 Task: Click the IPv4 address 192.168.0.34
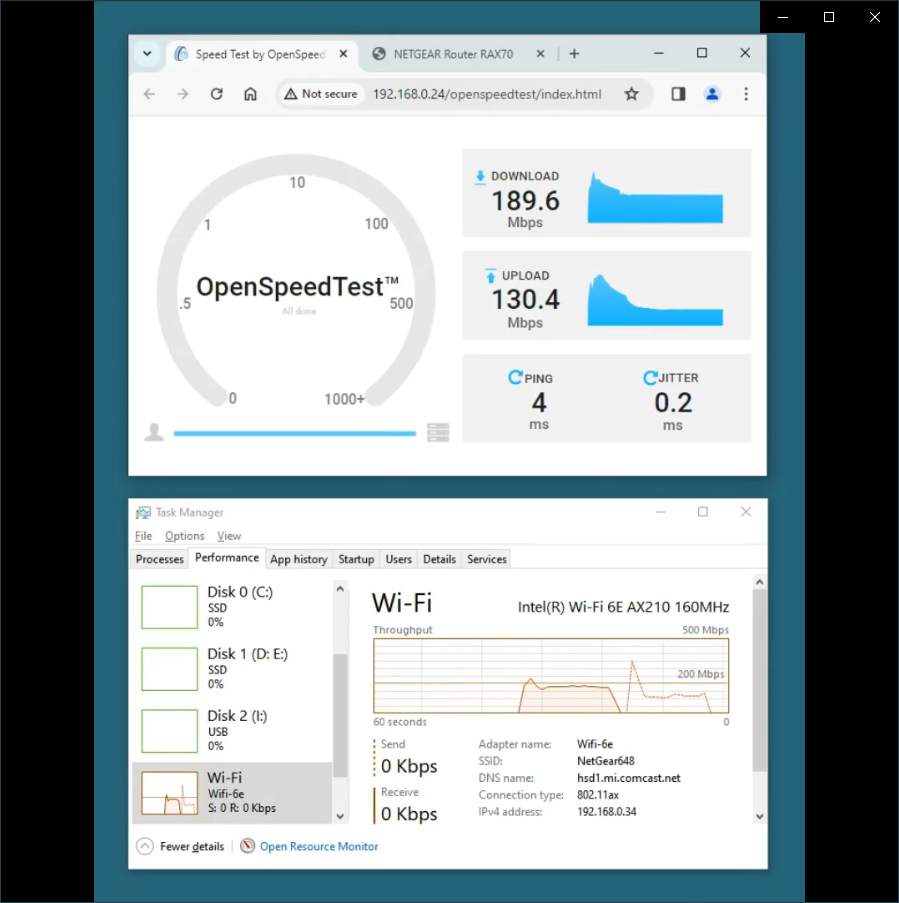click(x=607, y=811)
